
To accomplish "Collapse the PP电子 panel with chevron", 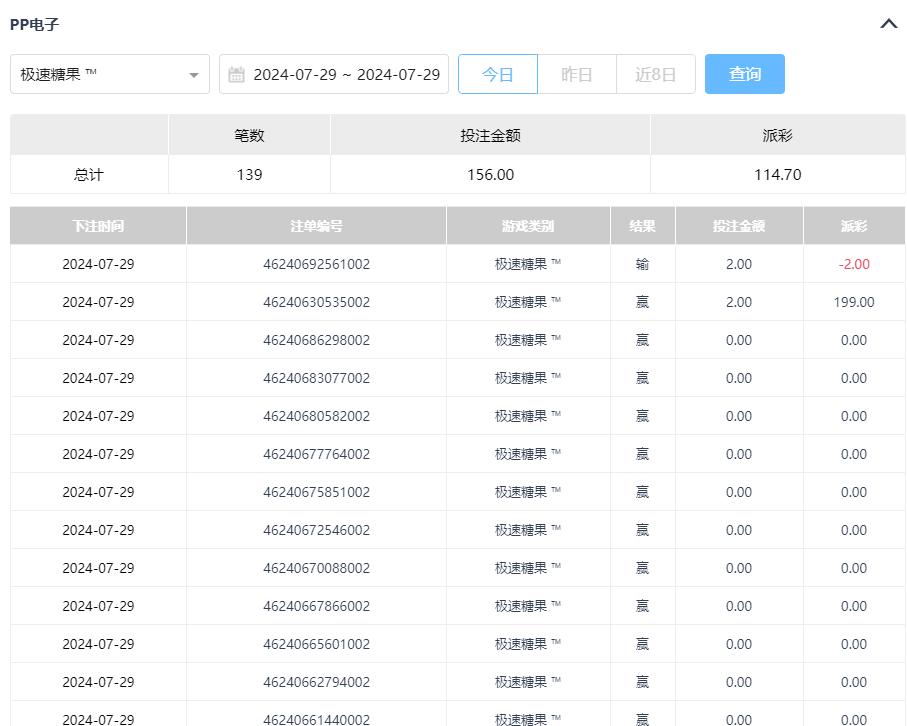I will pos(888,24).
